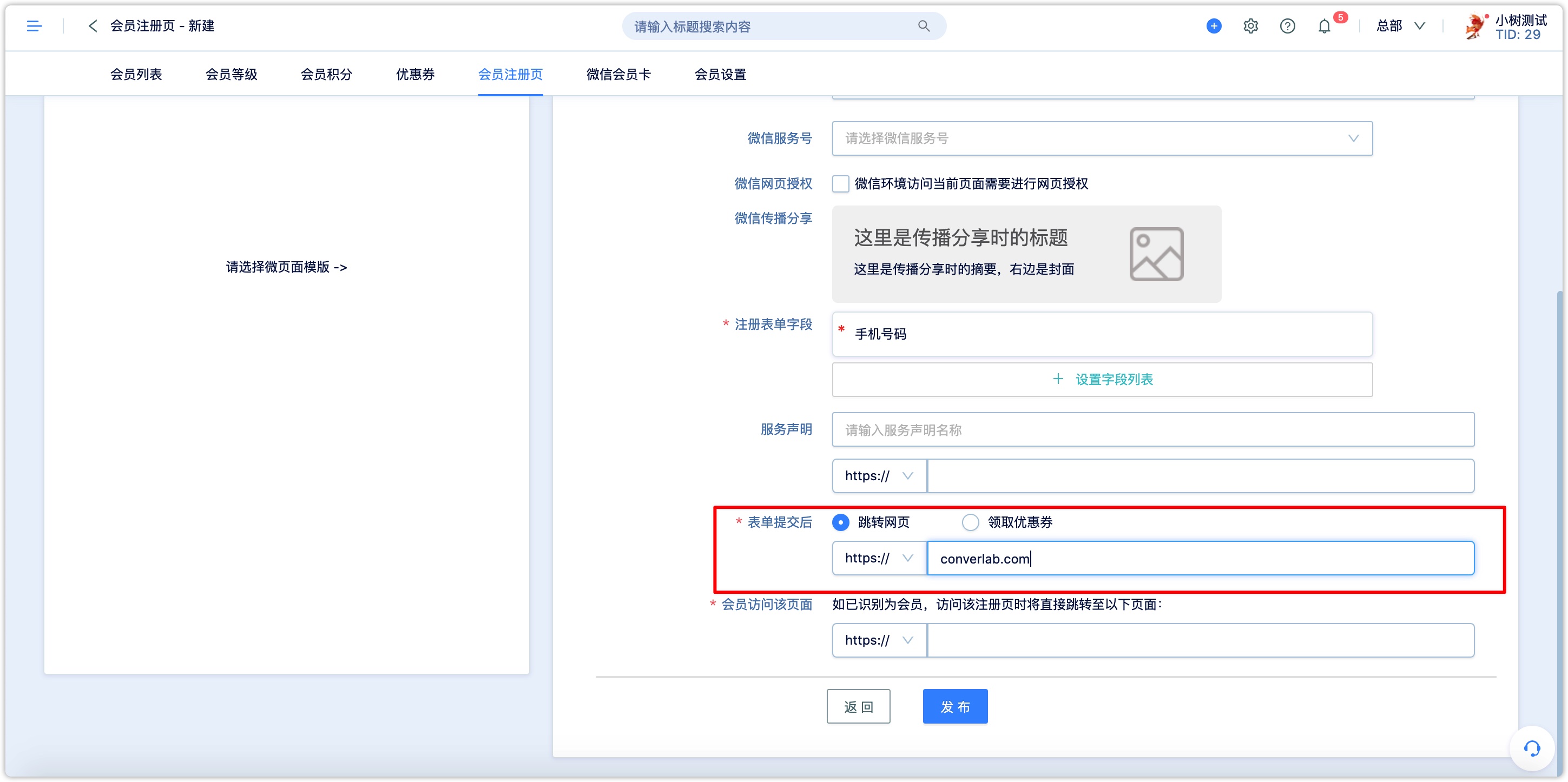Click the share preview title 这里是传播分享时的标题

(960, 237)
